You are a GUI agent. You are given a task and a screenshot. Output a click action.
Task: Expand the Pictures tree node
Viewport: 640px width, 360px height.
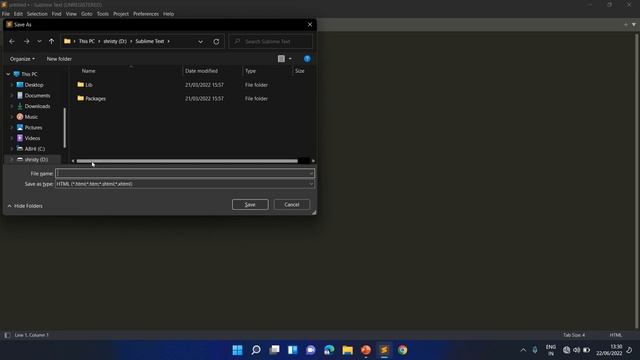click(x=11, y=127)
